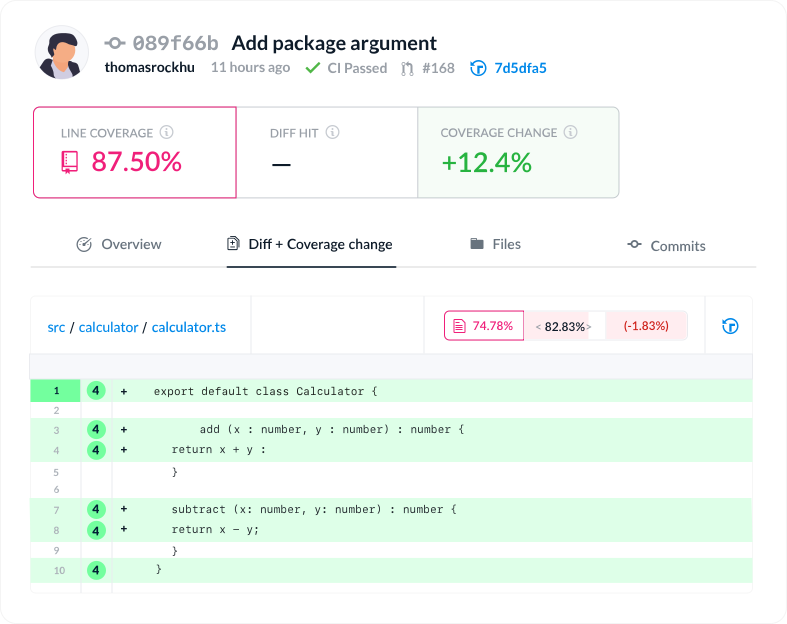Click the pull request icon beside #168
This screenshot has height=624, width=787.
(x=408, y=68)
